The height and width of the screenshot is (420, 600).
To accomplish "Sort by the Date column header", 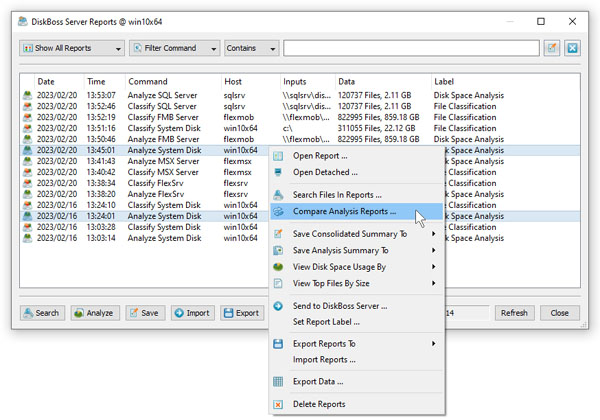I will (x=59, y=81).
